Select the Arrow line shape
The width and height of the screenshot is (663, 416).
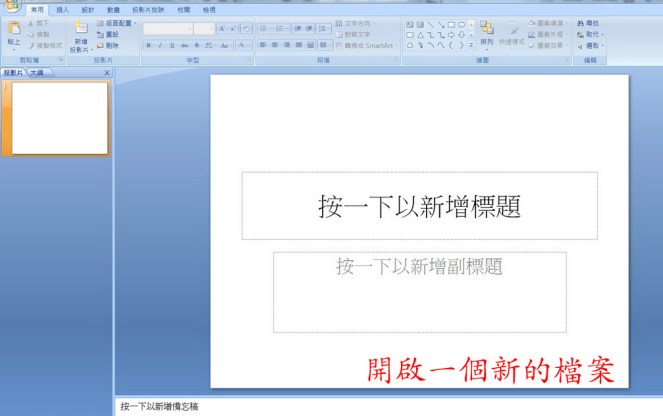pos(441,25)
